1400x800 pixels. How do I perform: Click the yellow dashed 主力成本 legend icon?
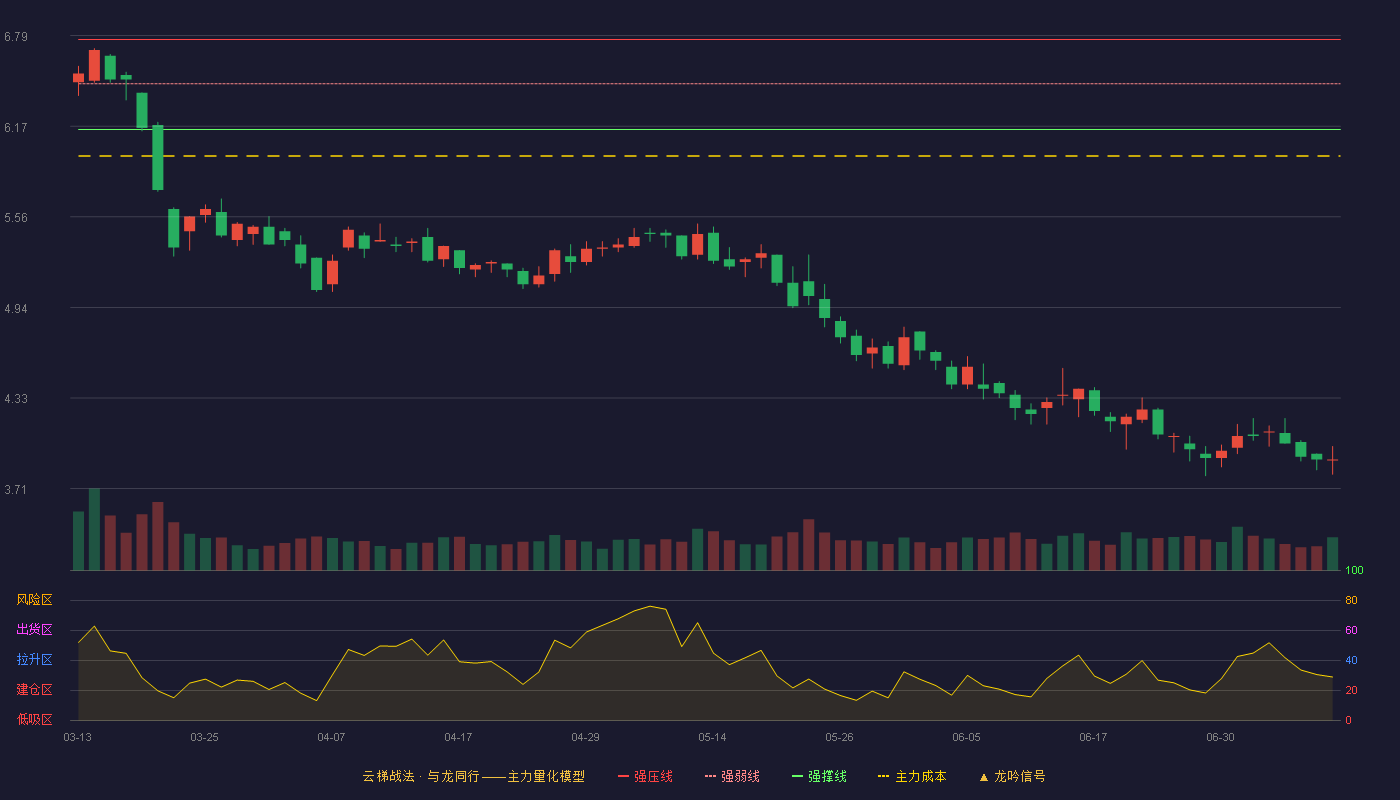(x=884, y=776)
